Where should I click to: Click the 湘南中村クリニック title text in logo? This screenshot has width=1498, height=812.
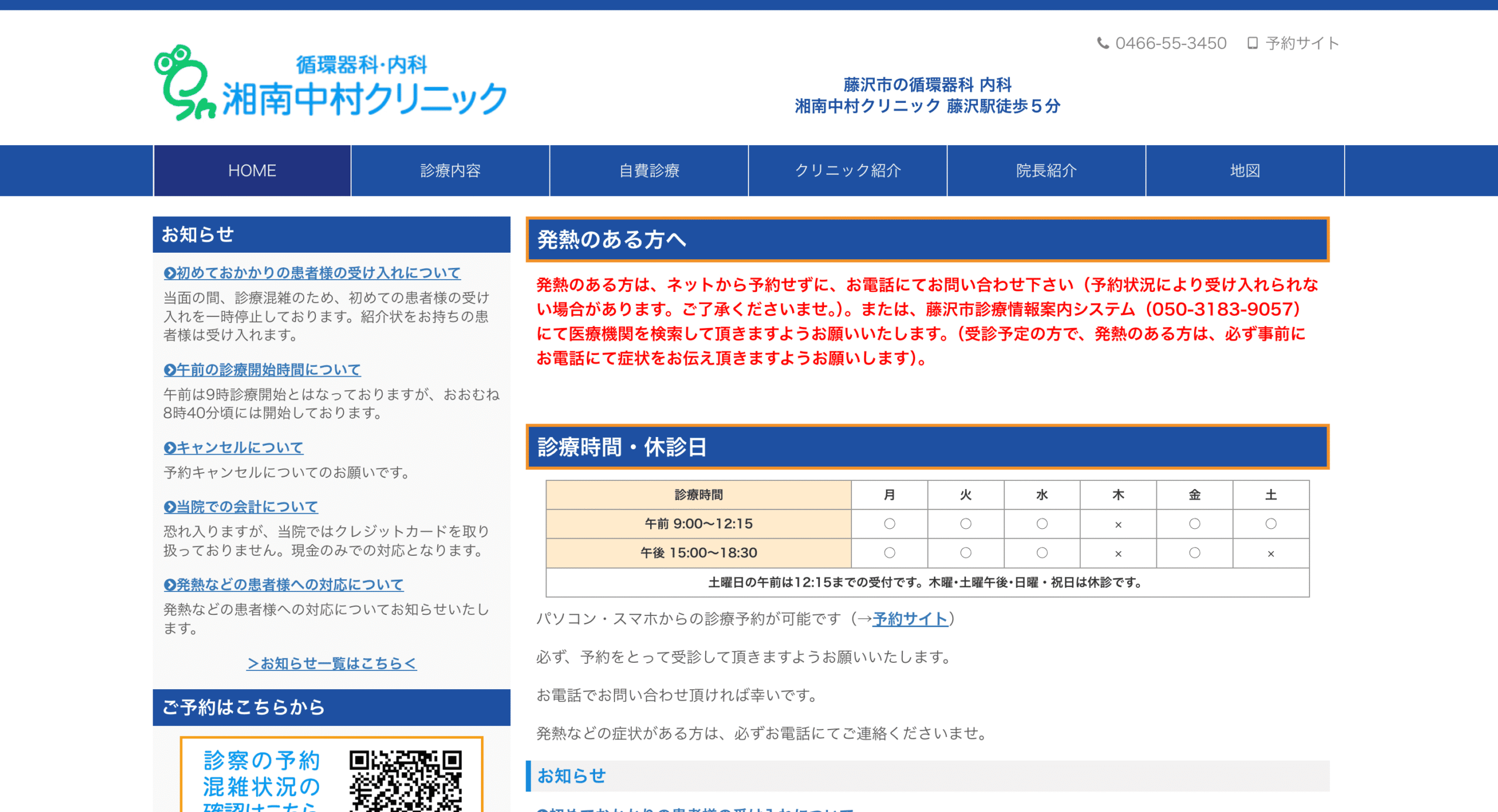[365, 99]
